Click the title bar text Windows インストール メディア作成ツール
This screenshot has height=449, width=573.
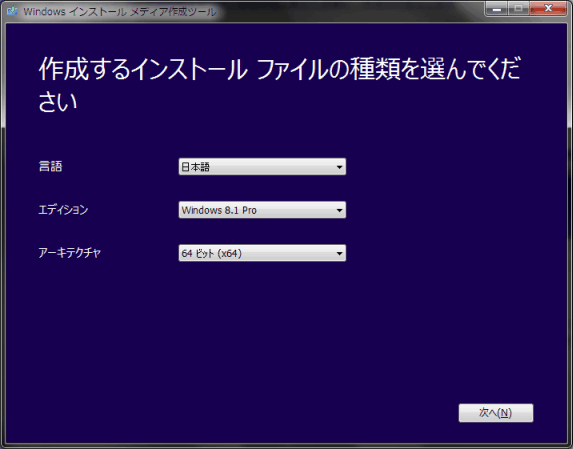pyautogui.click(x=120, y=12)
